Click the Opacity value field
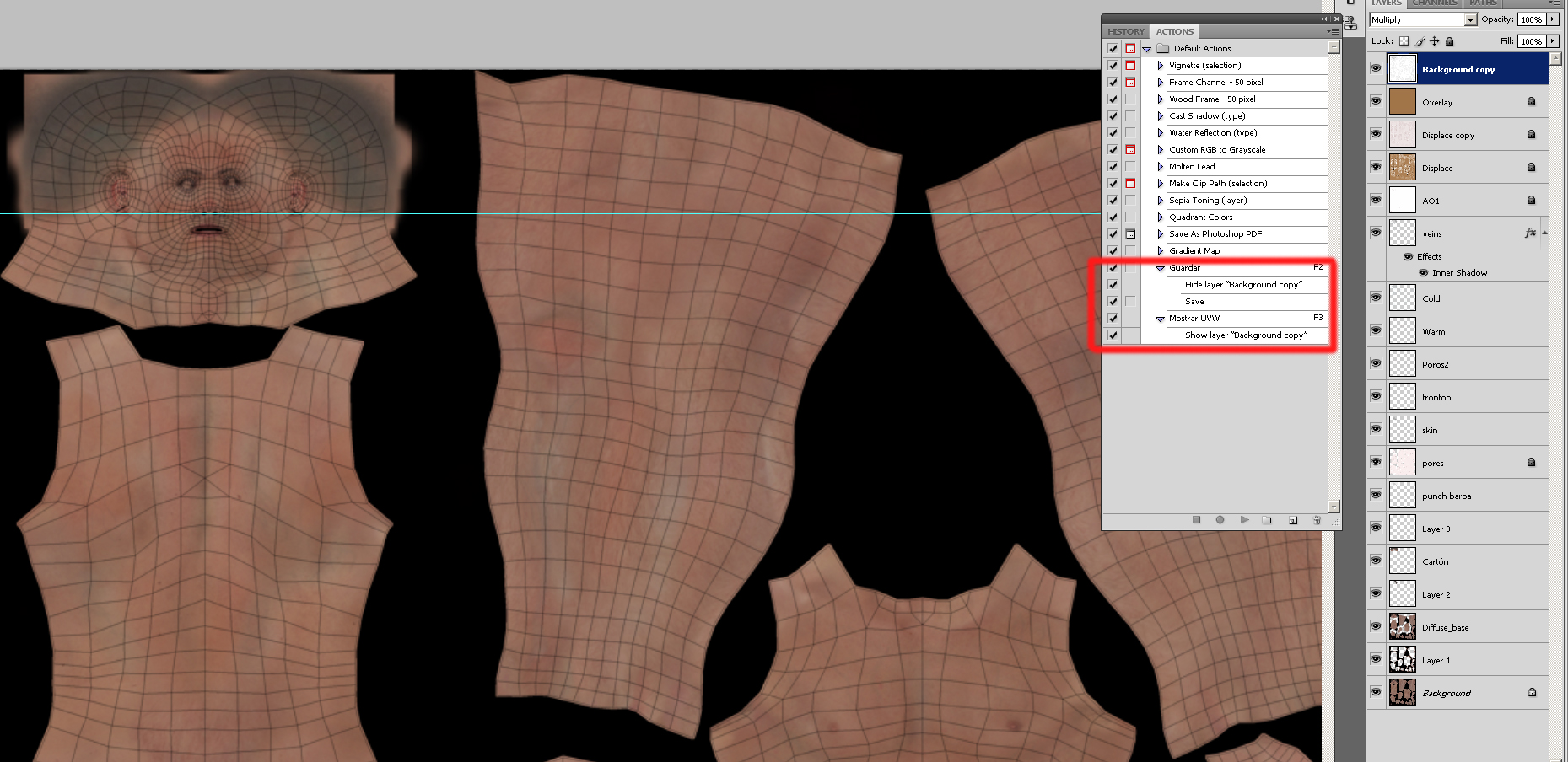 coord(1532,19)
